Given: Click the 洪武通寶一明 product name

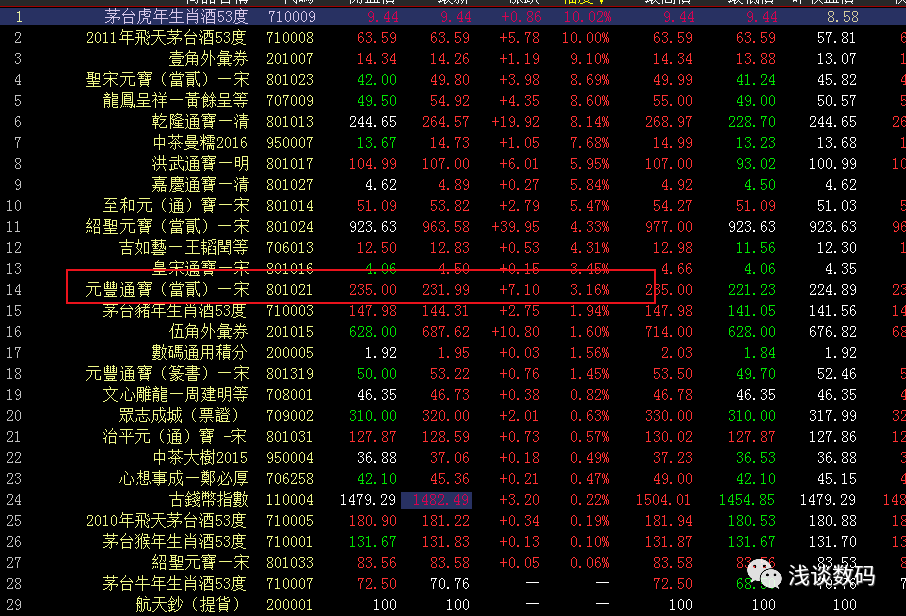Looking at the screenshot, I should tap(200, 164).
